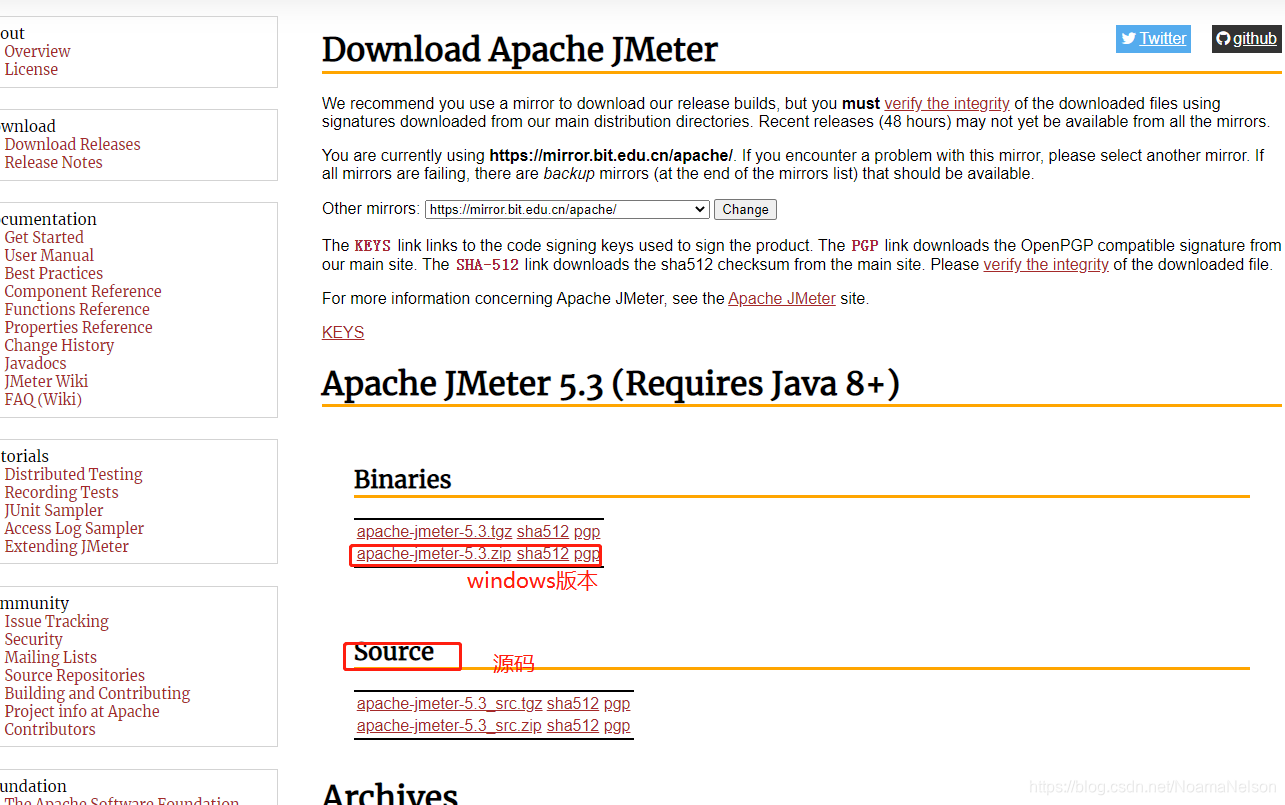The image size is (1285, 805).
Task: Click the github link text
Action: click(x=1255, y=39)
